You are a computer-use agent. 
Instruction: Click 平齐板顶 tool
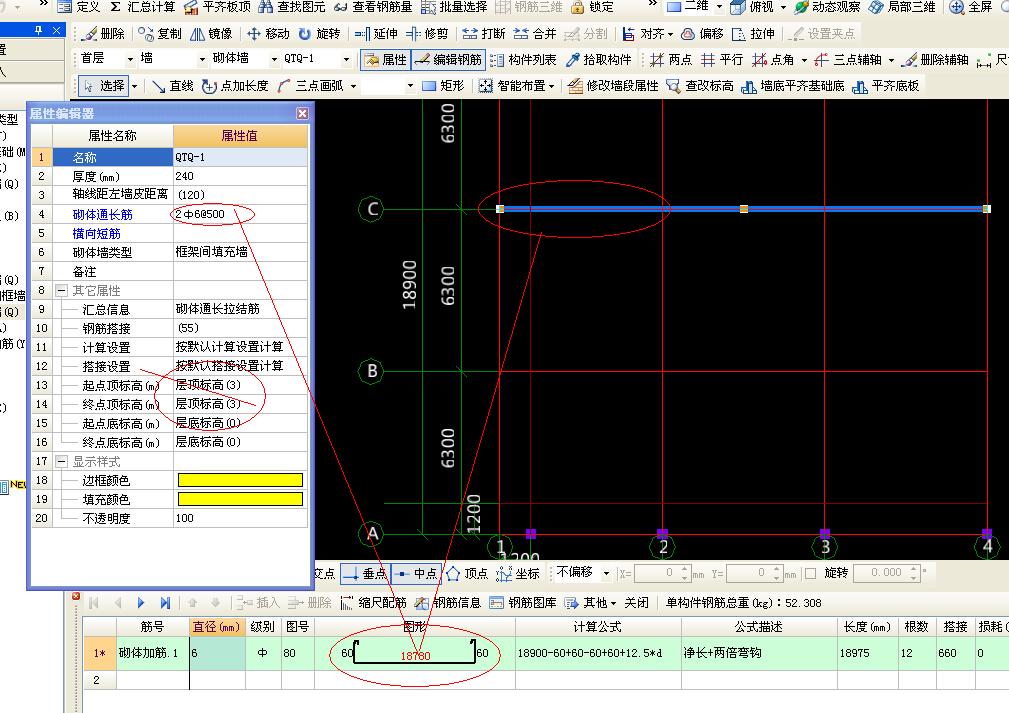pyautogui.click(x=218, y=7)
